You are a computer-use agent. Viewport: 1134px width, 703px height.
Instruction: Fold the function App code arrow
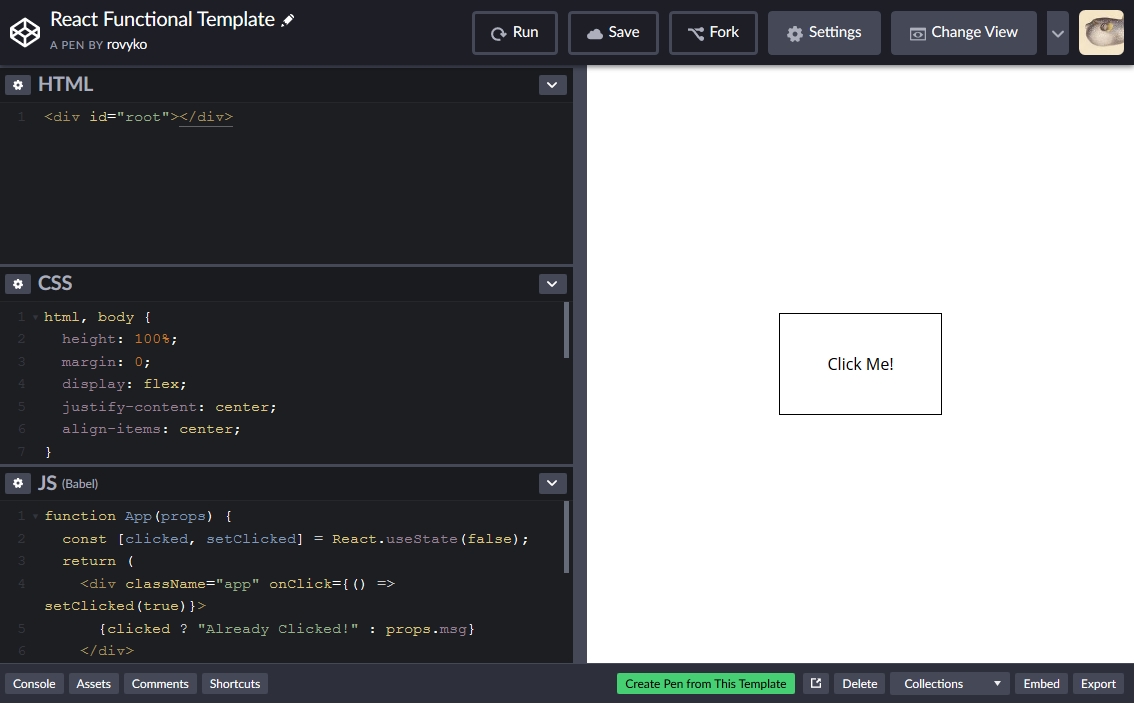[x=35, y=516]
